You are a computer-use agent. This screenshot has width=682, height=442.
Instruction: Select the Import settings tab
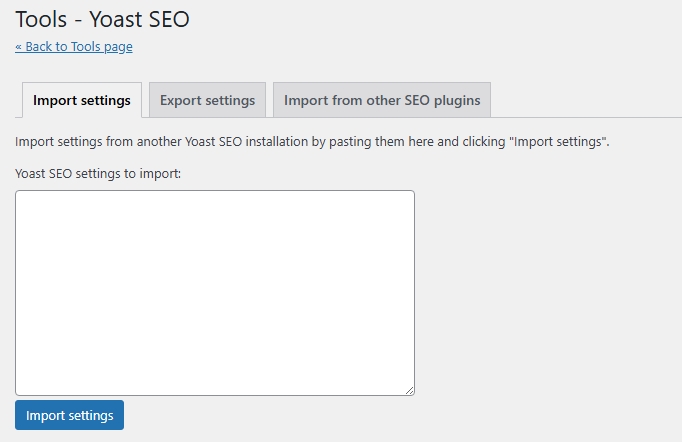point(82,100)
